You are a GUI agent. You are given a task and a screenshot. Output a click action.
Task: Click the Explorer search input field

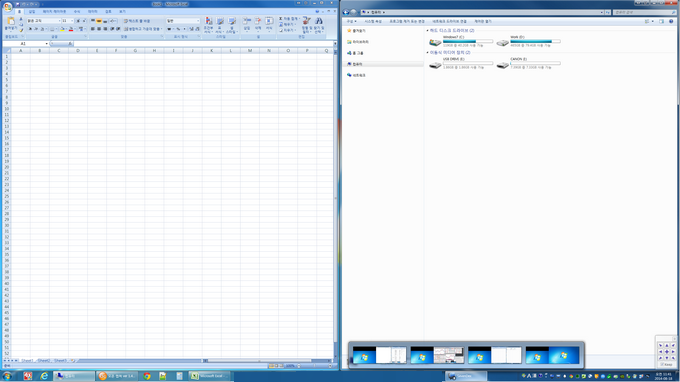645,13
